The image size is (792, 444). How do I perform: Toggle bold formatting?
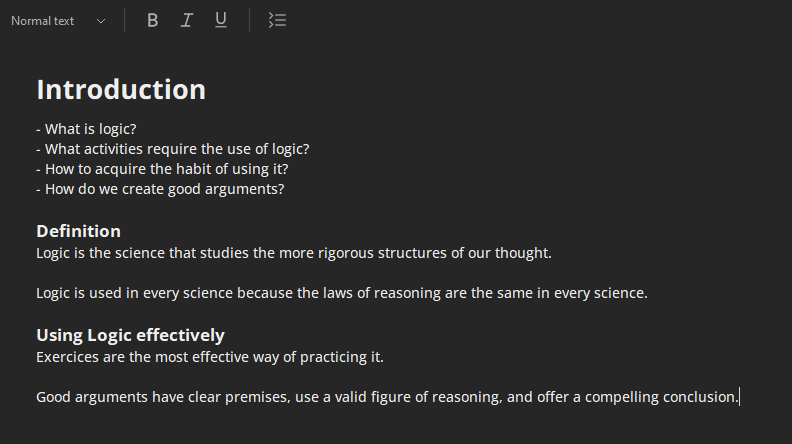coord(153,20)
